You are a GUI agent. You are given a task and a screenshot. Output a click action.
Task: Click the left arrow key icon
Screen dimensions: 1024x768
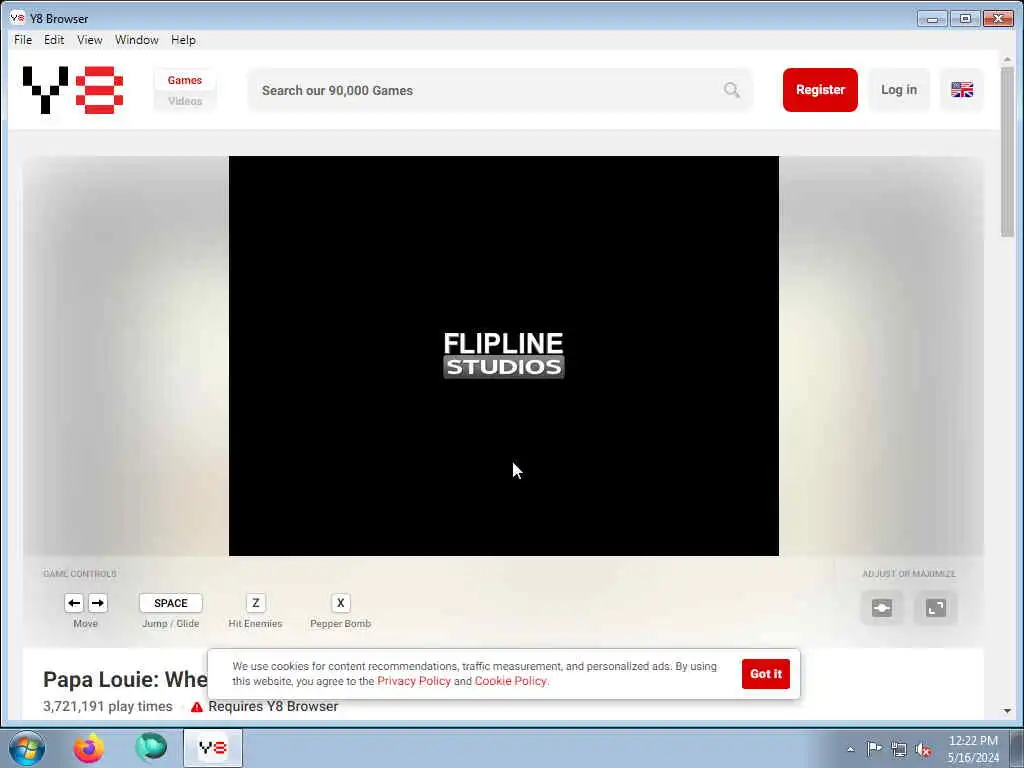[74, 603]
